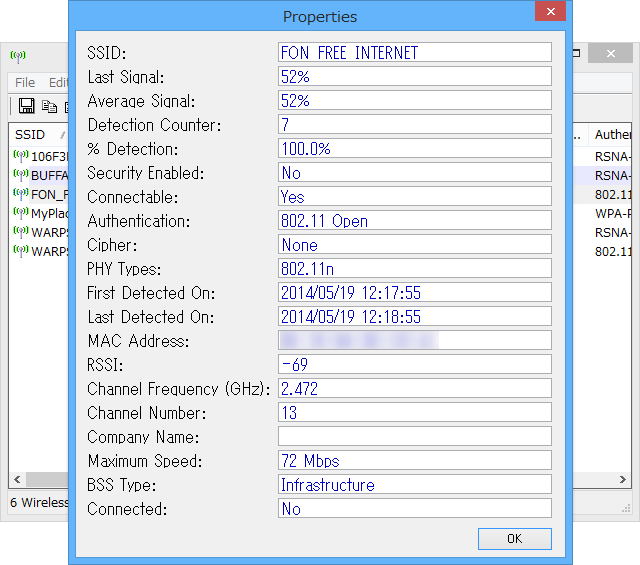Click the 6 Wireless status bar text
Viewport: 640px width, 565px height.
click(39, 502)
